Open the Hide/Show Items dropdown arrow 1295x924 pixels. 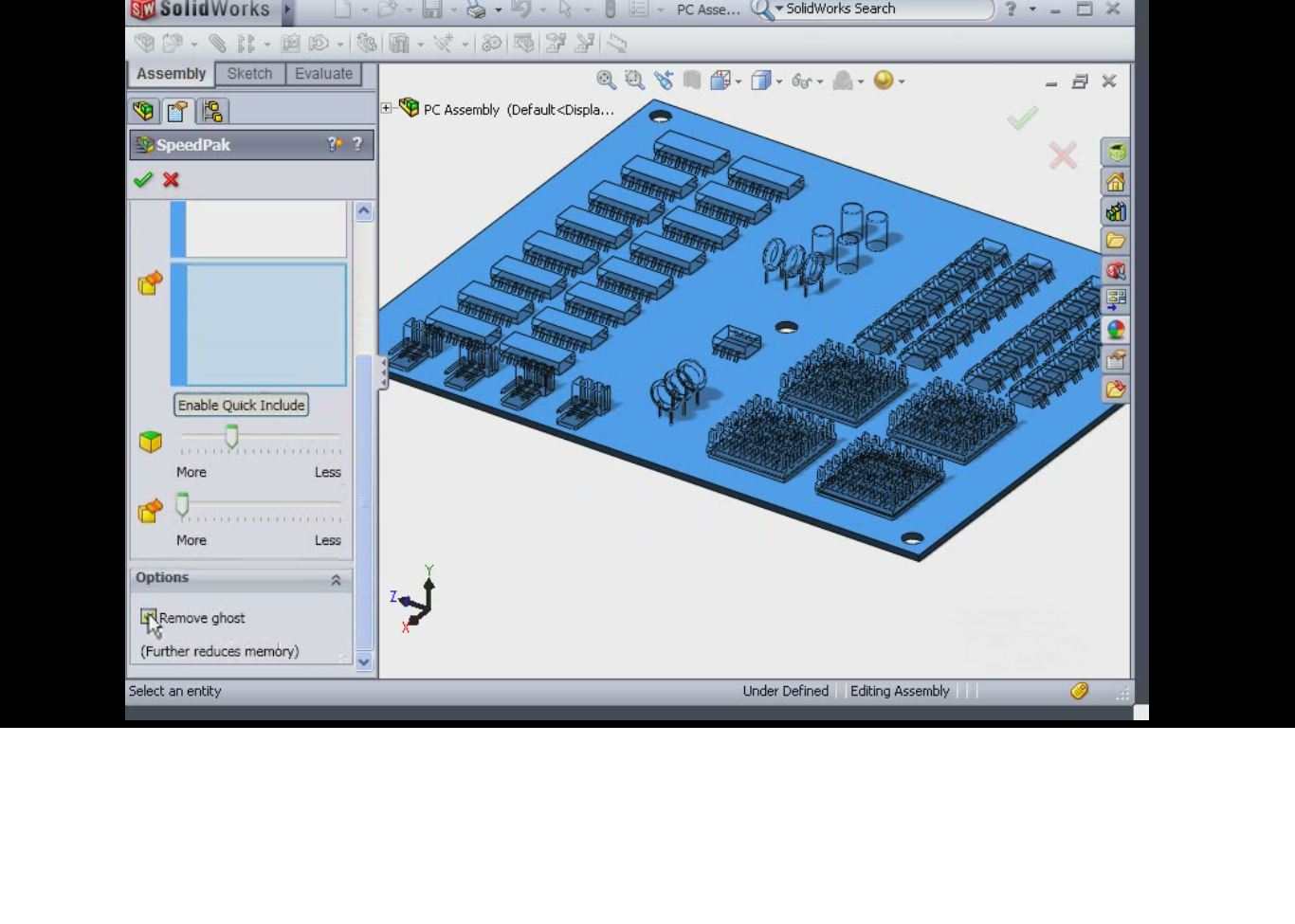click(x=820, y=82)
